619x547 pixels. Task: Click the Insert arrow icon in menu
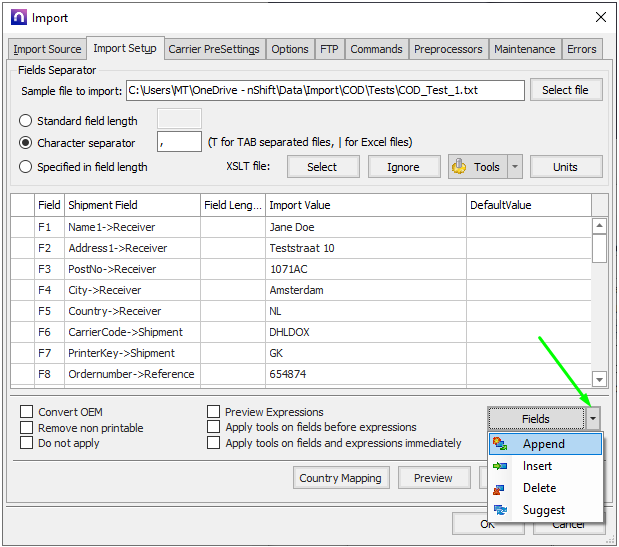[x=501, y=466]
